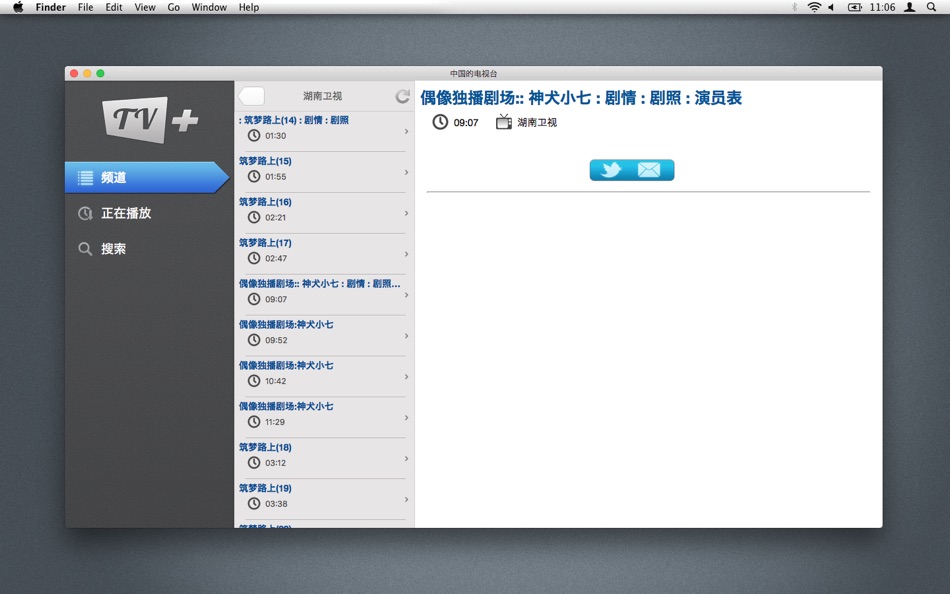The image size is (950, 594).
Task: Click detail pane clock icon beside 09:07
Action: click(x=440, y=122)
